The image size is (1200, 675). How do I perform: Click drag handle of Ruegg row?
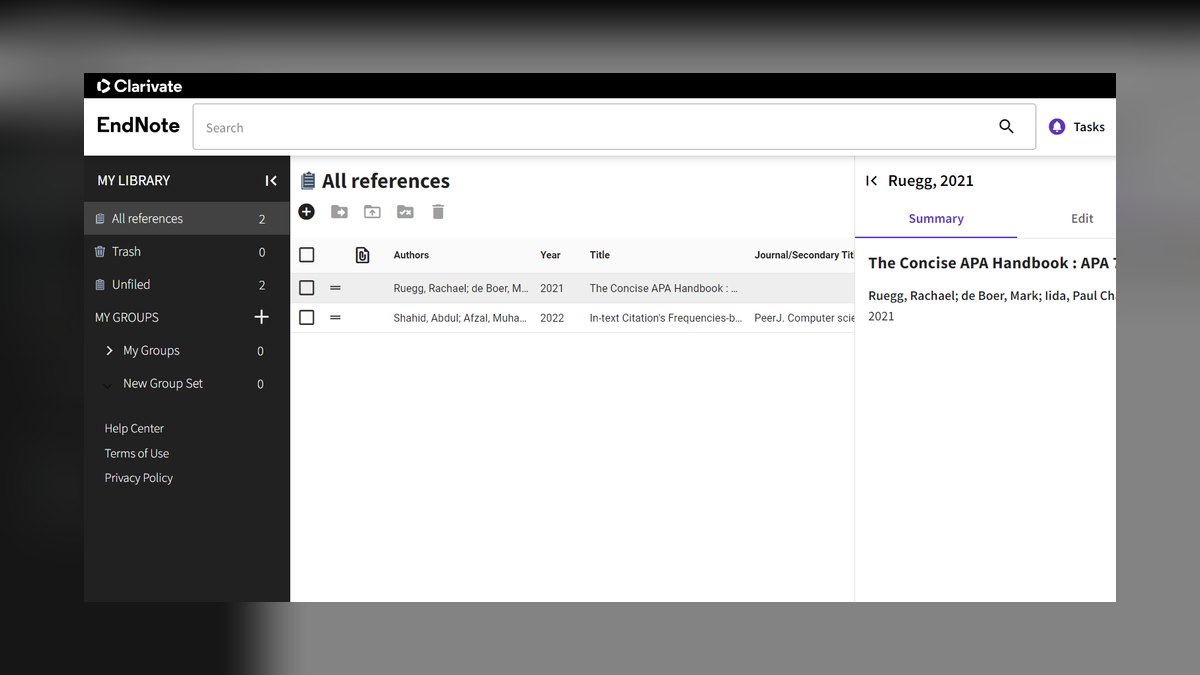335,288
